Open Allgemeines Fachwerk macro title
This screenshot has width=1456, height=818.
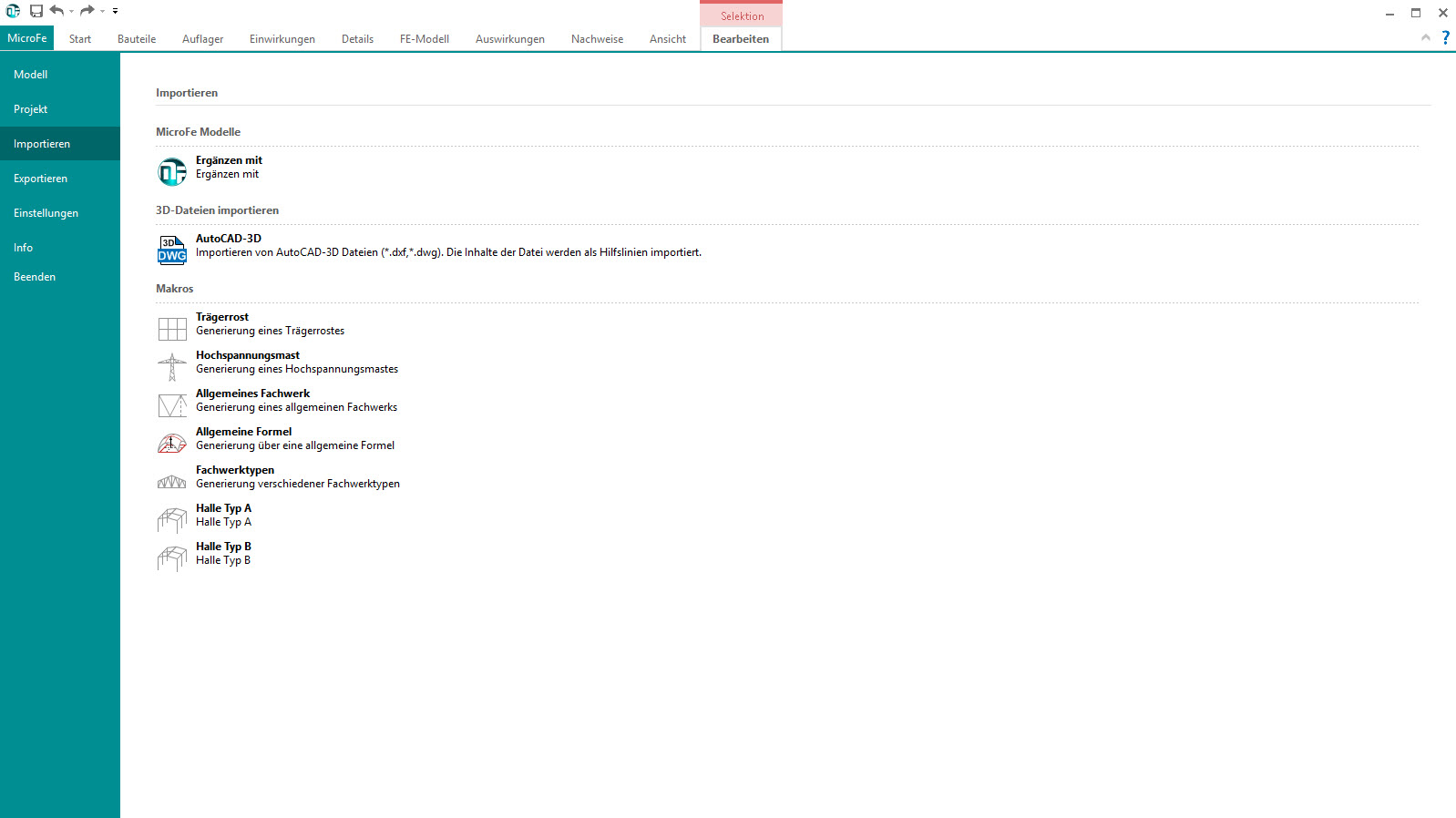(252, 394)
